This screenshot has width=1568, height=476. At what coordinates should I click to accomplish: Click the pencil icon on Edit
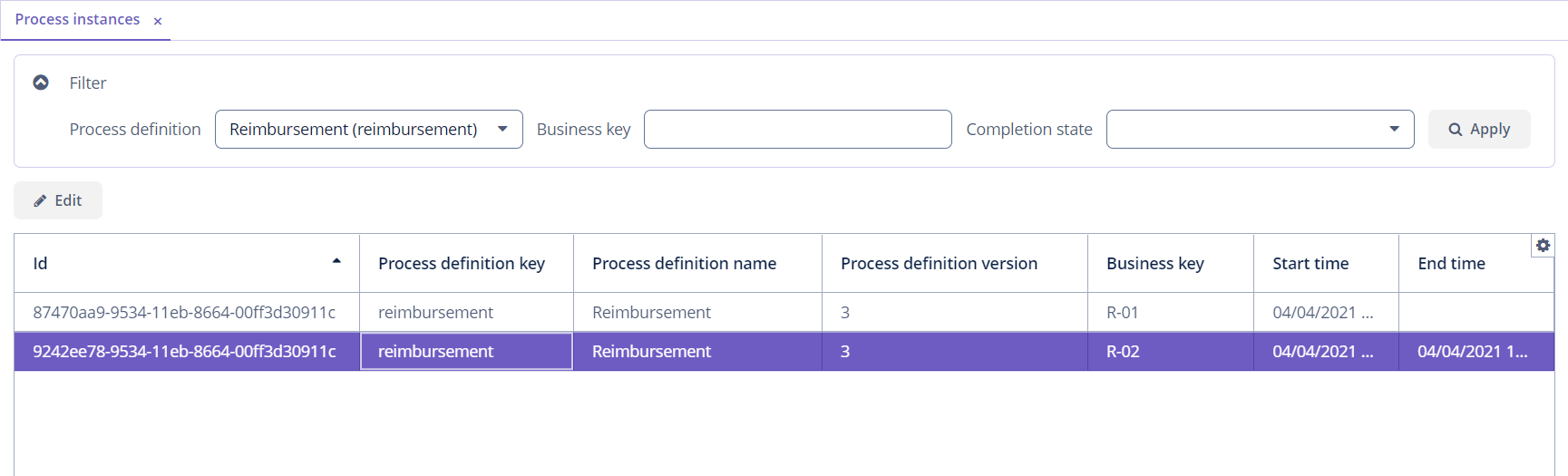(40, 201)
